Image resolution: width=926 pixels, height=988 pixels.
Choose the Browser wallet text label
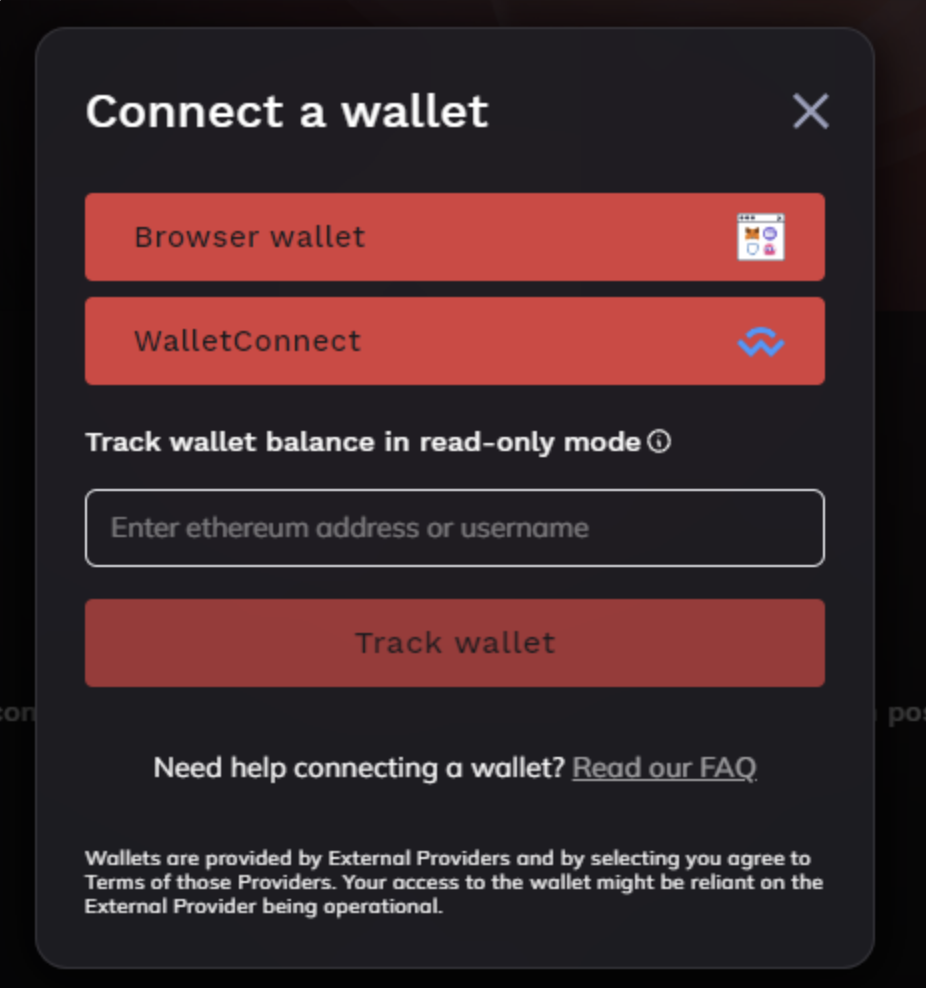249,237
